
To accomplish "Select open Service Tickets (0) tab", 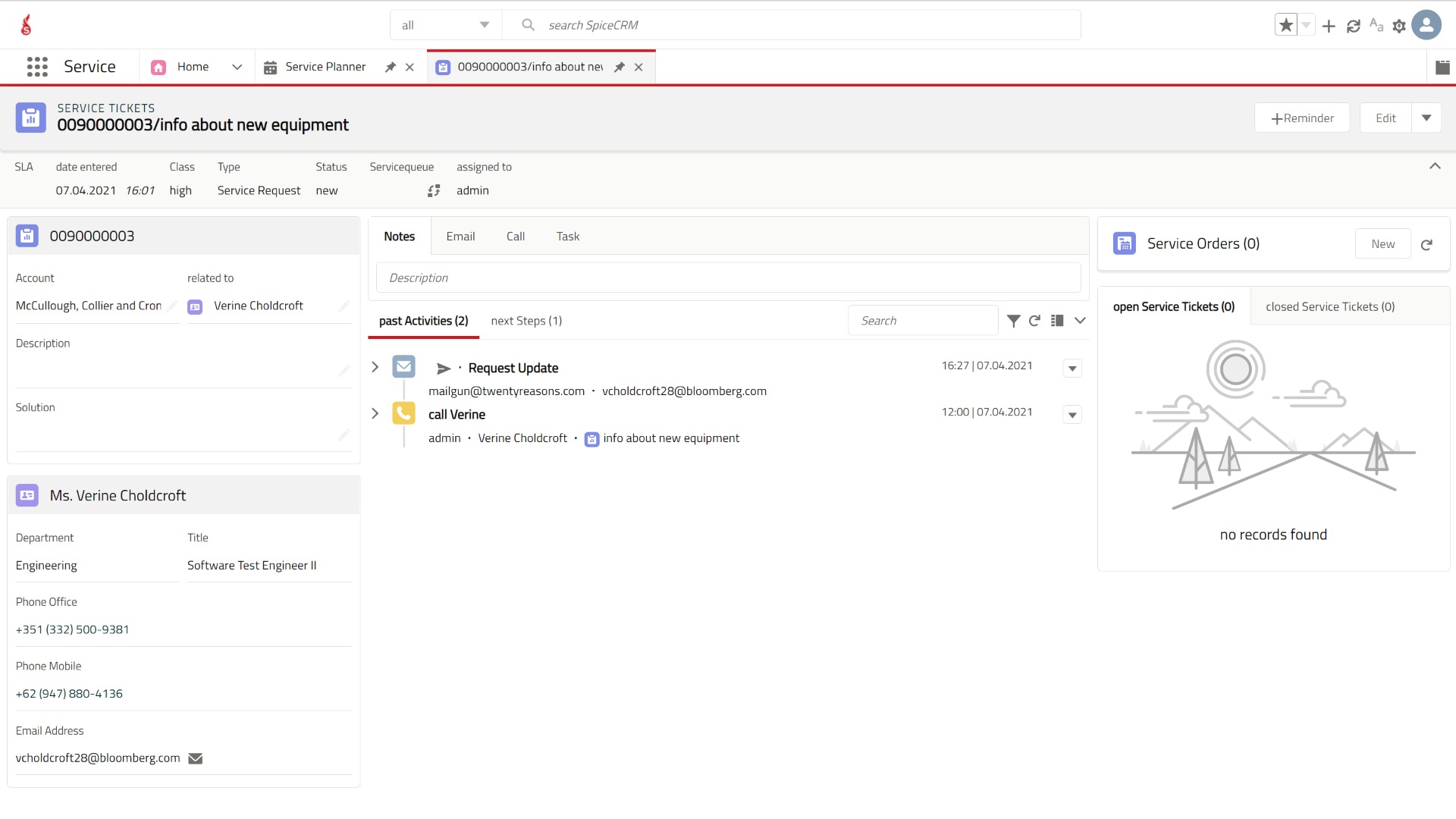I will [1174, 306].
